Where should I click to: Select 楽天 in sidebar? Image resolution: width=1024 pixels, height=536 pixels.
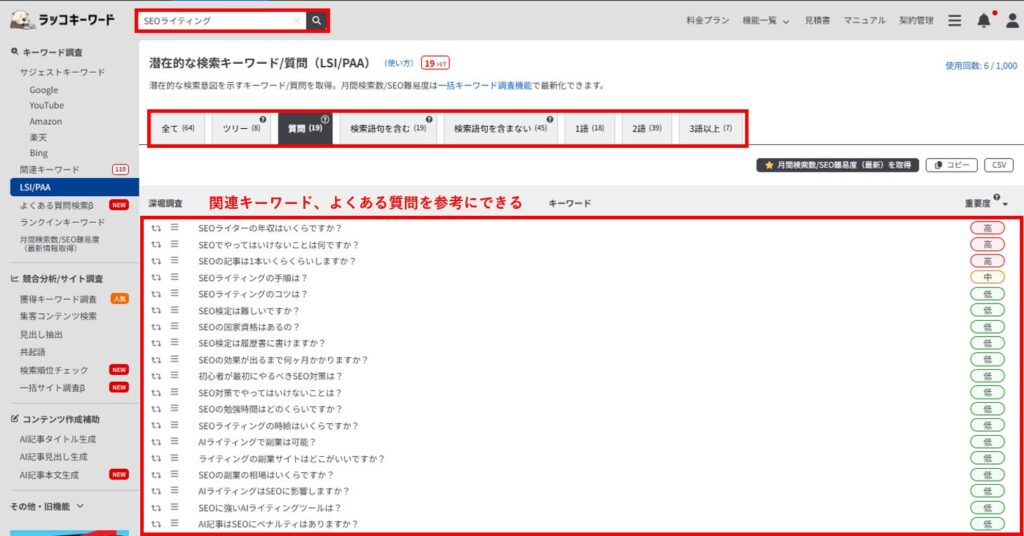click(38, 138)
